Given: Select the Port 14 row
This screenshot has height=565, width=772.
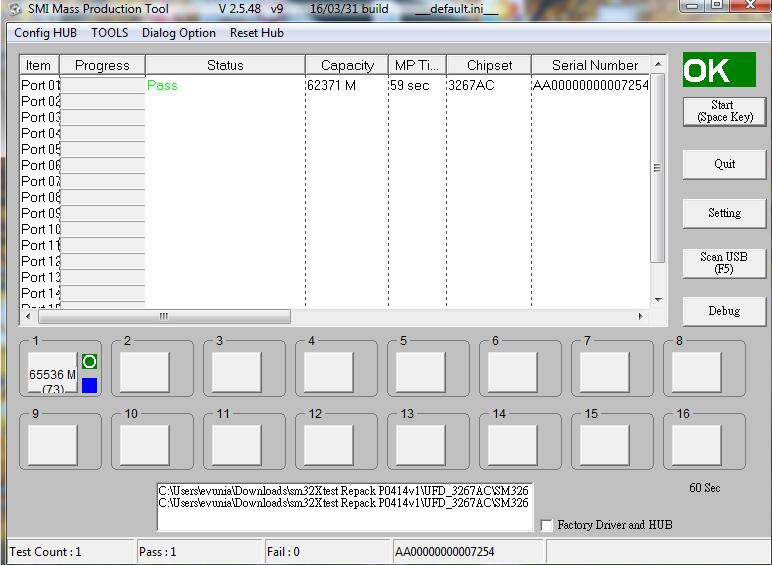Looking at the screenshot, I should pos(335,293).
